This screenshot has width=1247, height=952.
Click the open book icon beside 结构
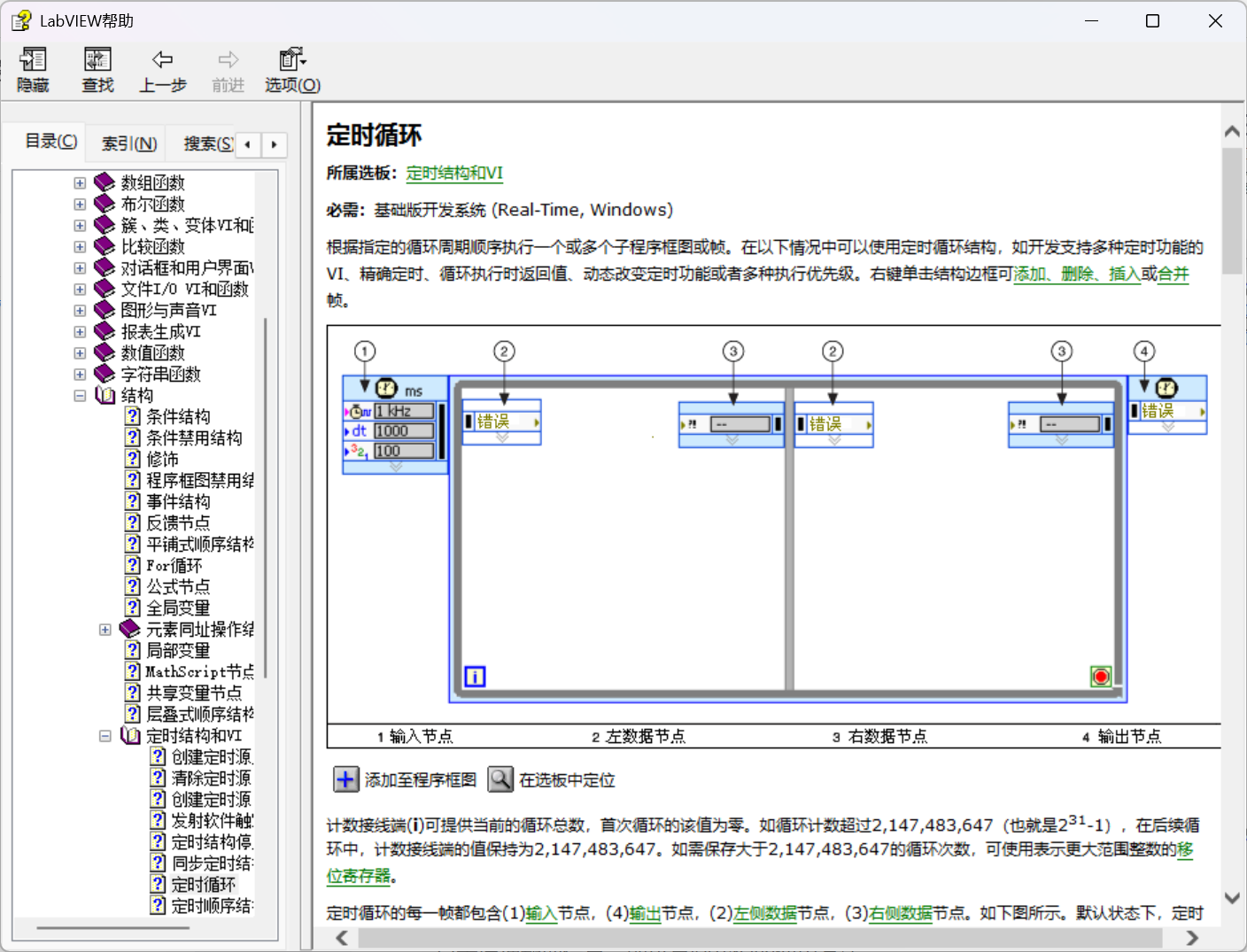[105, 395]
